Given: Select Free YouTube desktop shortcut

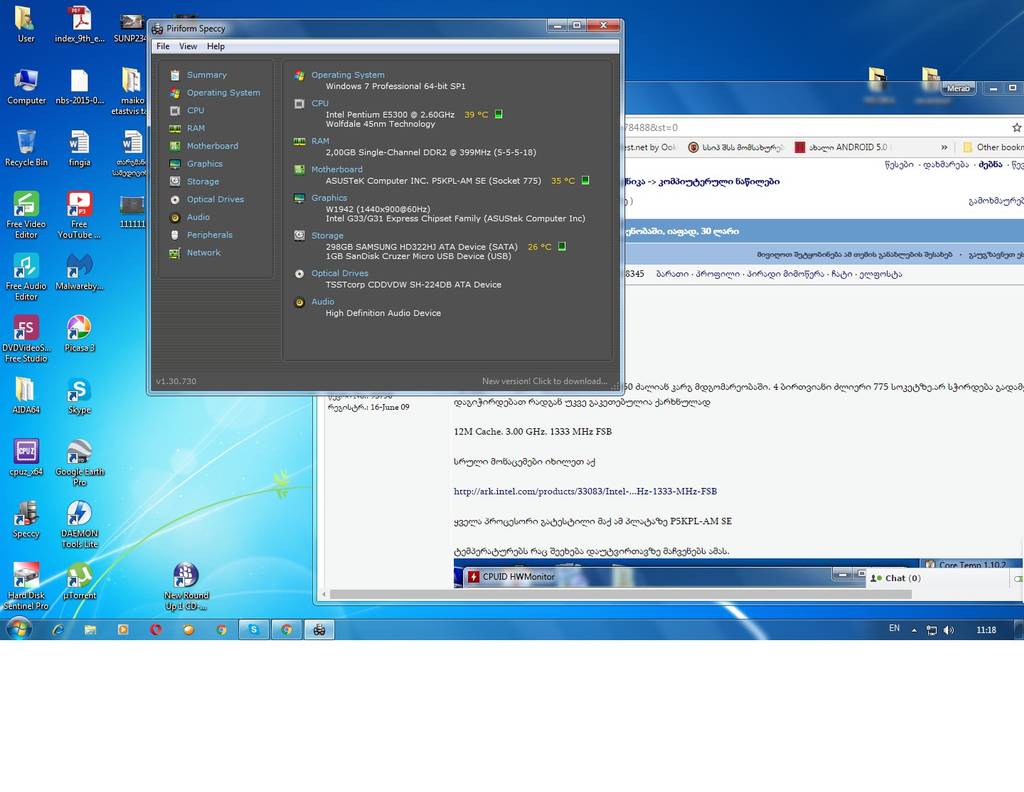Looking at the screenshot, I should click(79, 215).
